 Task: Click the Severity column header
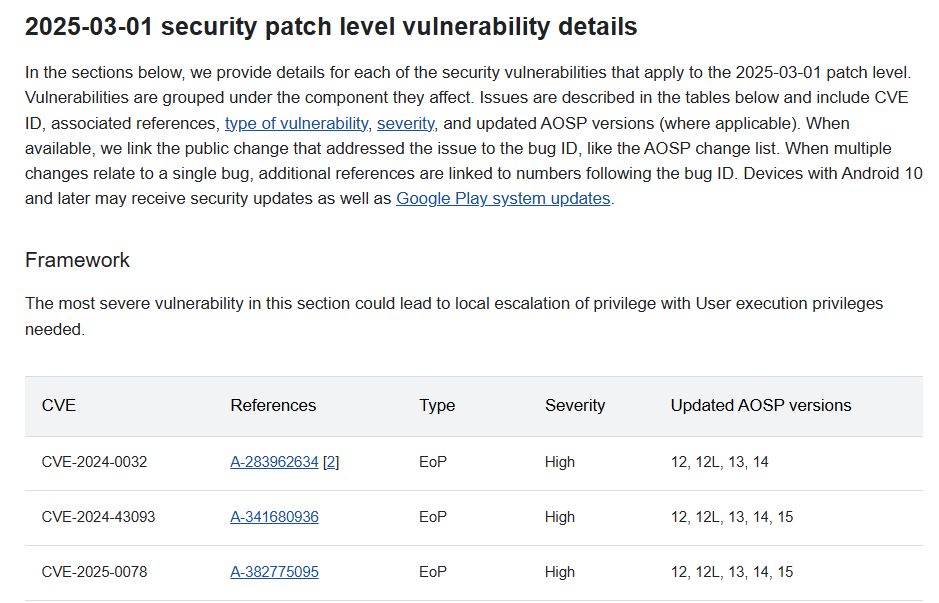click(575, 406)
